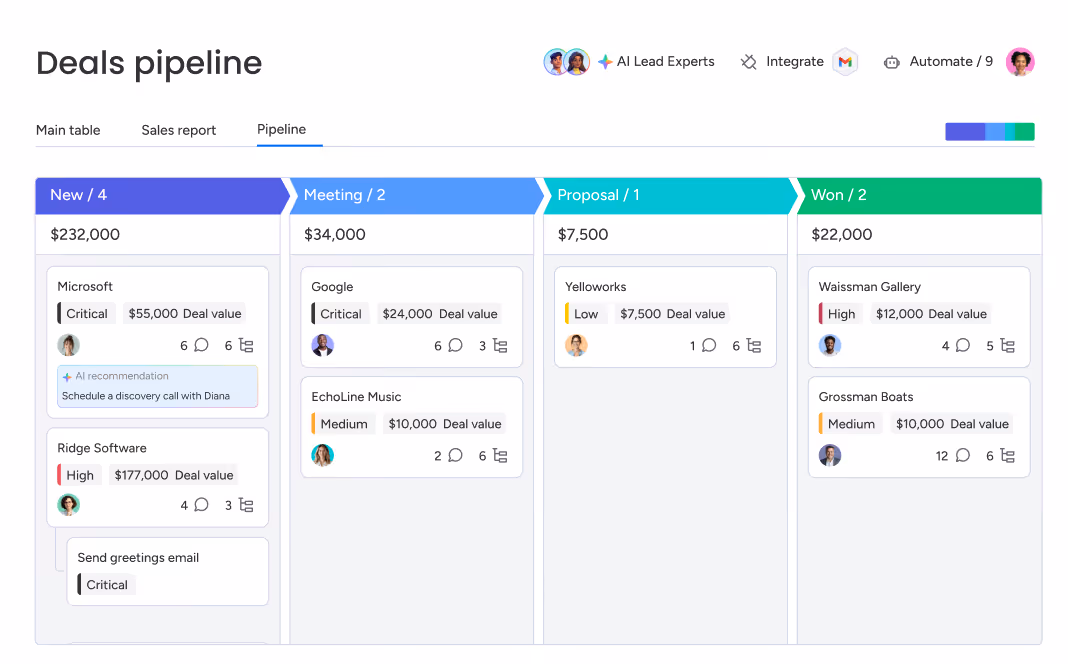This screenshot has height=664, width=1068.
Task: Change Critical priority on Send greetings email
Action: point(106,585)
